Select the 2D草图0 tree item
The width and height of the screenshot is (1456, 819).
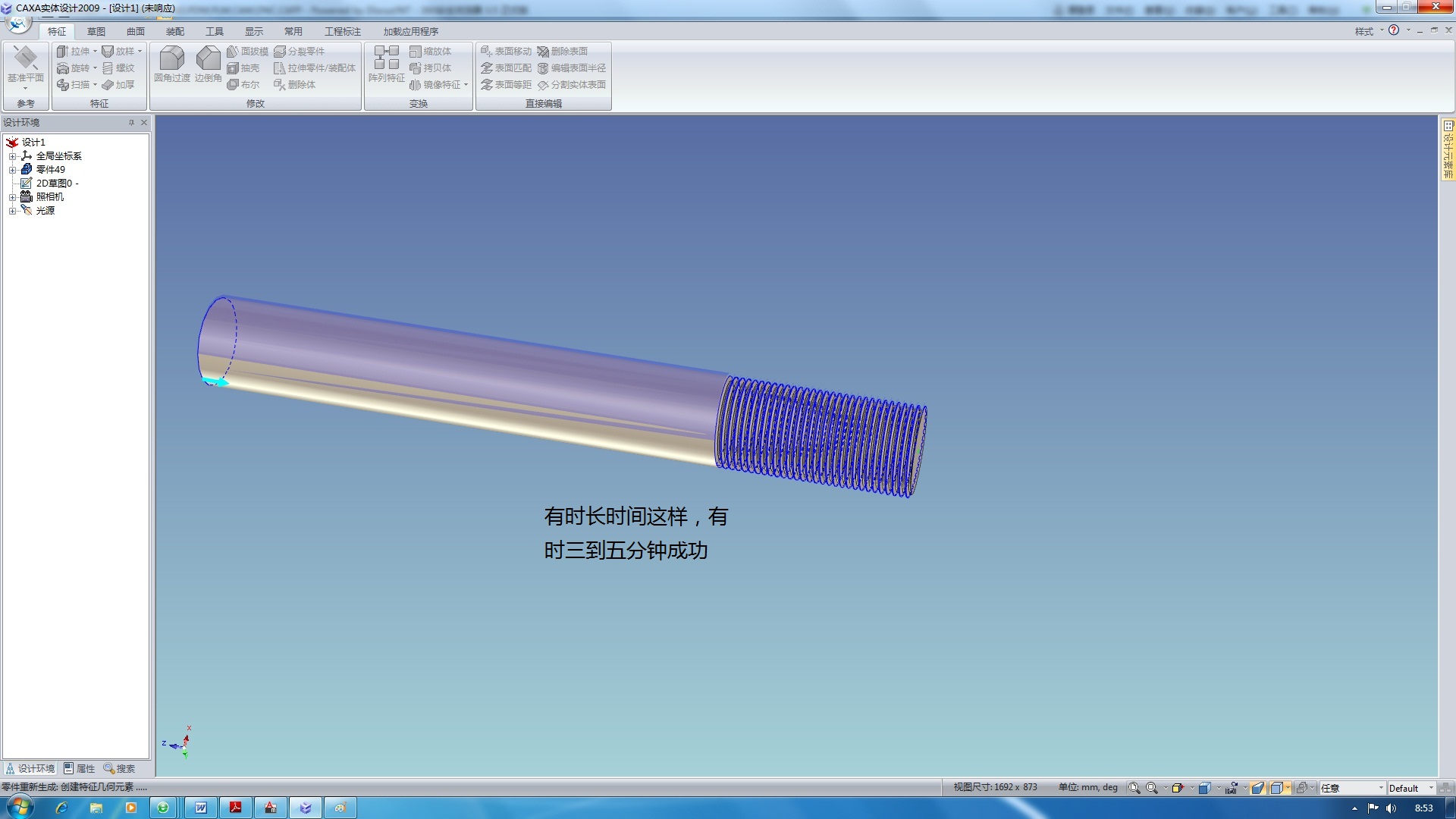[x=49, y=184]
